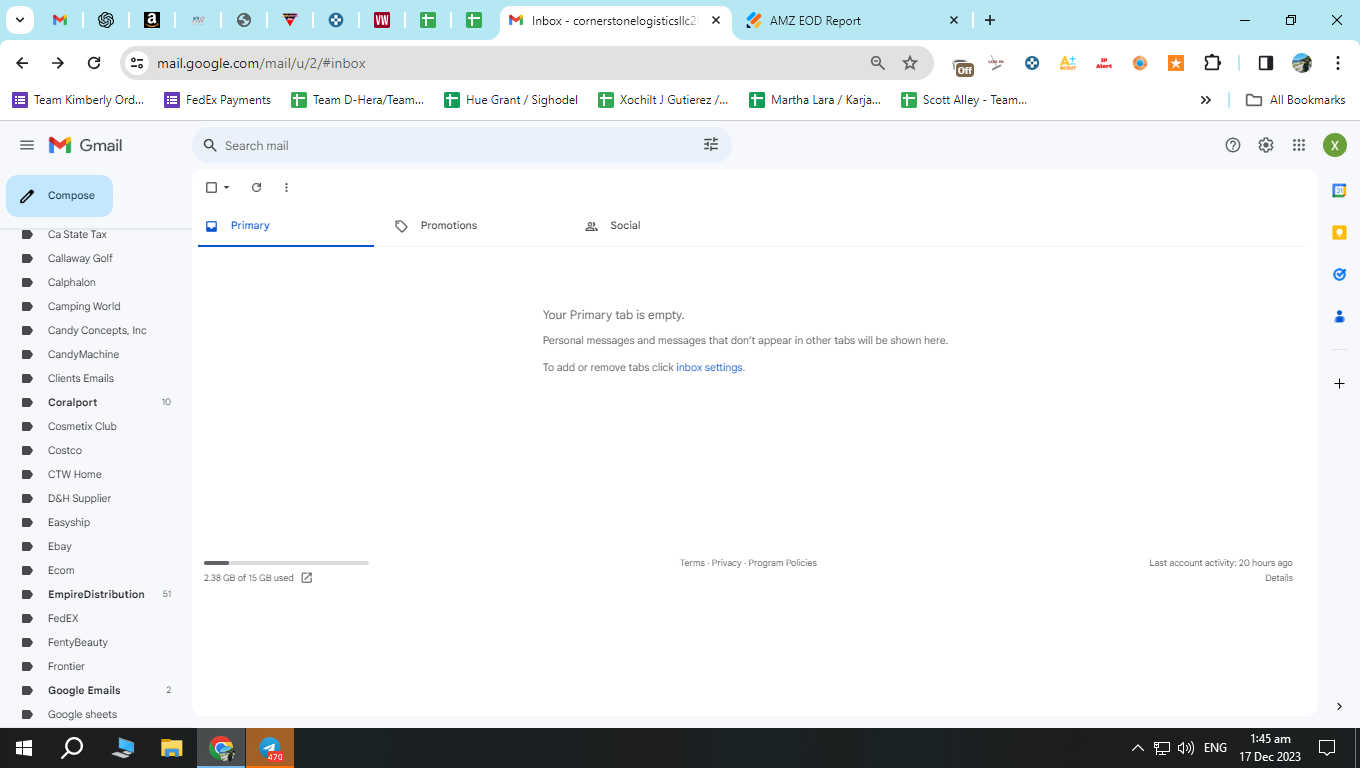Go back in browser history
Image resolution: width=1360 pixels, height=768 pixels.
point(22,63)
